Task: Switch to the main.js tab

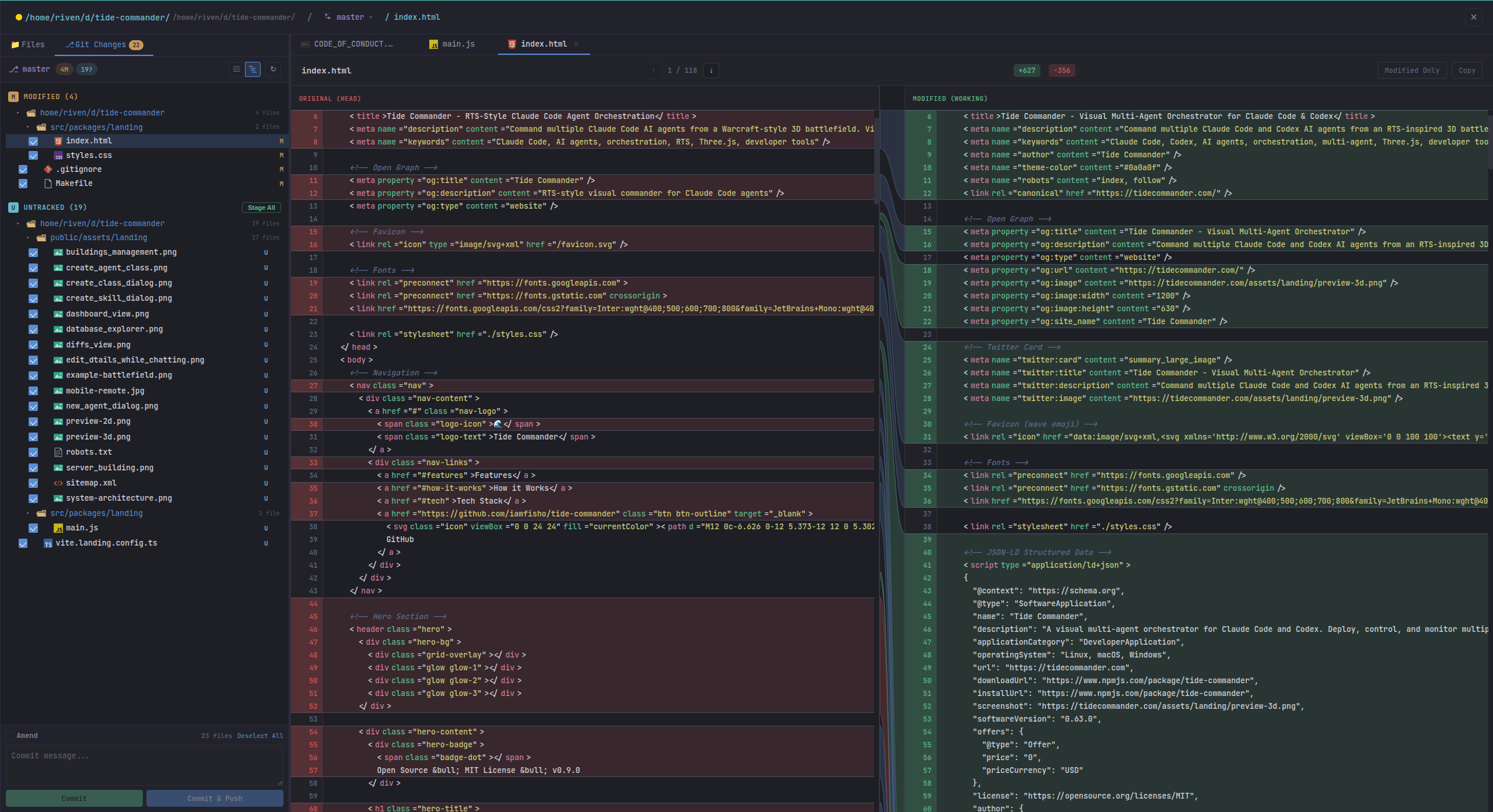Action: (x=458, y=44)
